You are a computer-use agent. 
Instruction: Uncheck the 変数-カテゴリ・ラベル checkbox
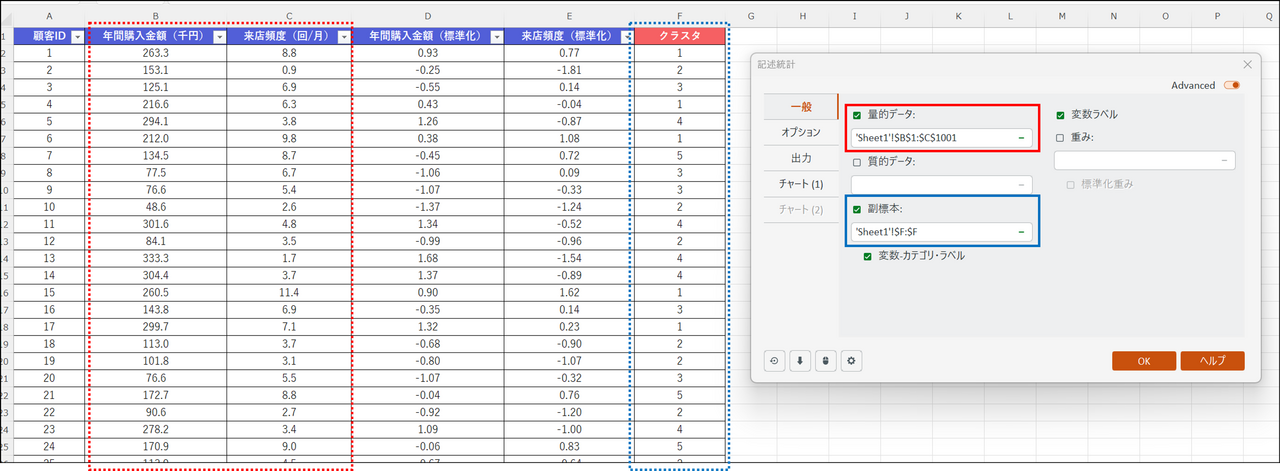[869, 256]
